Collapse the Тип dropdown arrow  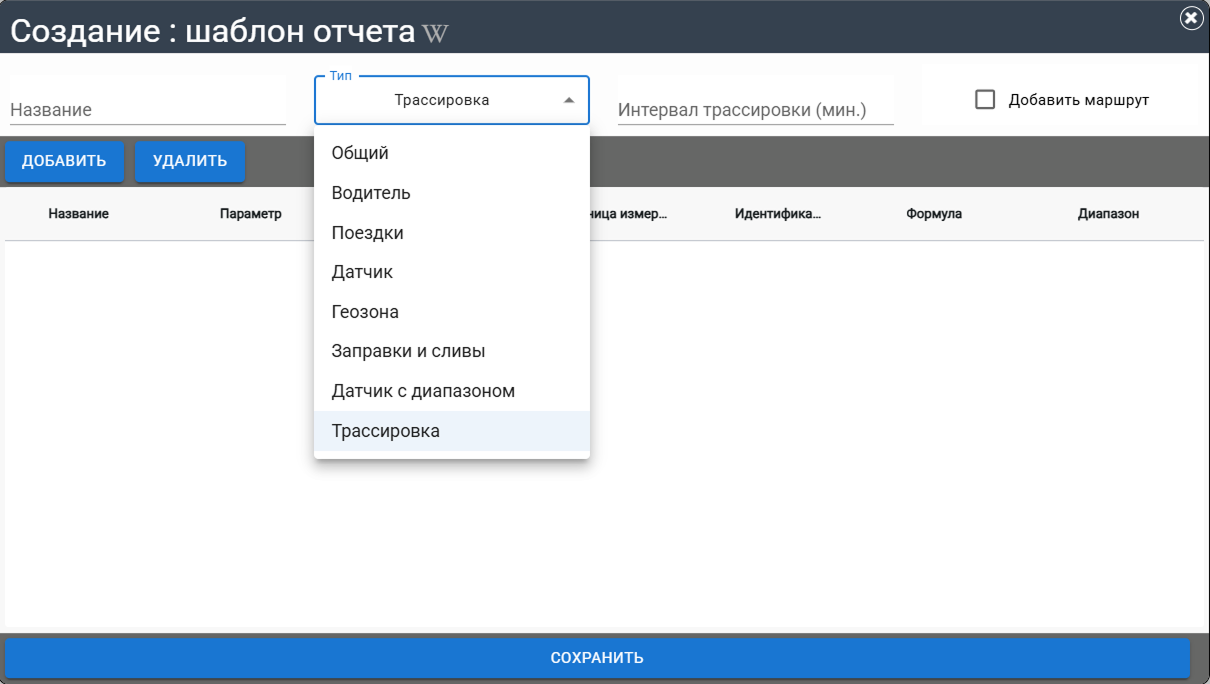pyautogui.click(x=569, y=101)
